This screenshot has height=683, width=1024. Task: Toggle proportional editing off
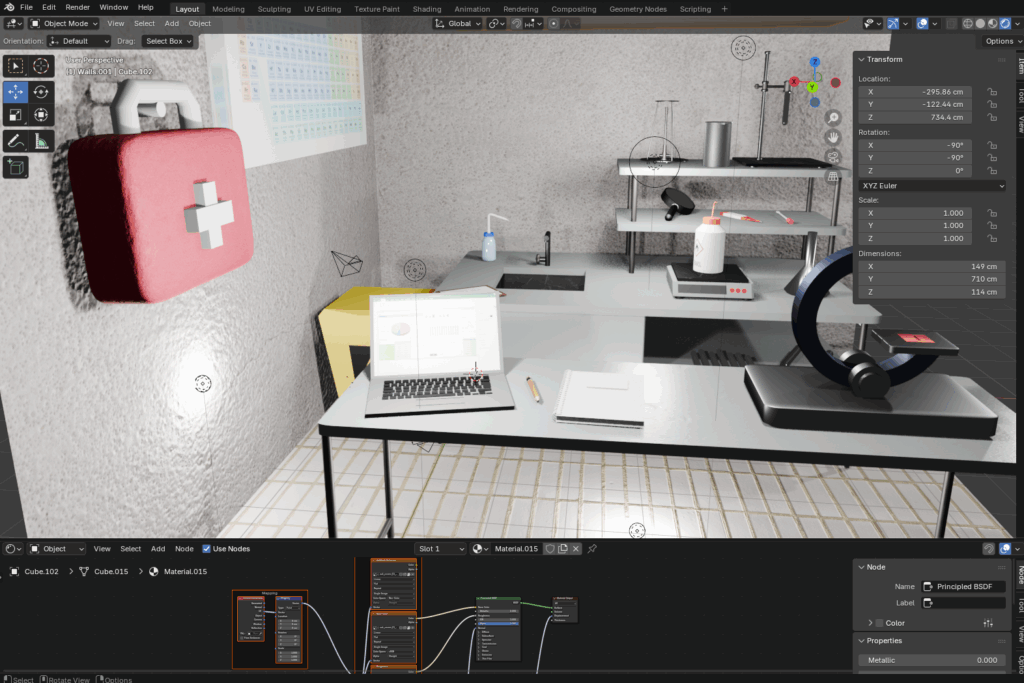pyautogui.click(x=553, y=23)
